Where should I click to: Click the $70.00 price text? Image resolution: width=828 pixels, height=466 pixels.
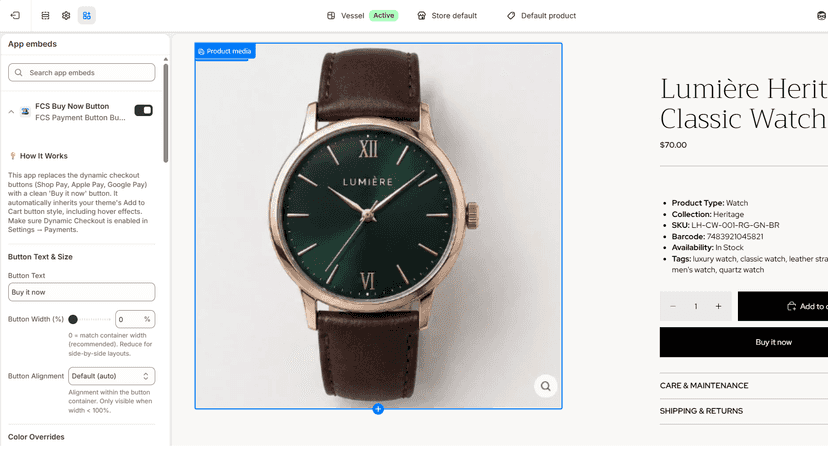(x=673, y=145)
